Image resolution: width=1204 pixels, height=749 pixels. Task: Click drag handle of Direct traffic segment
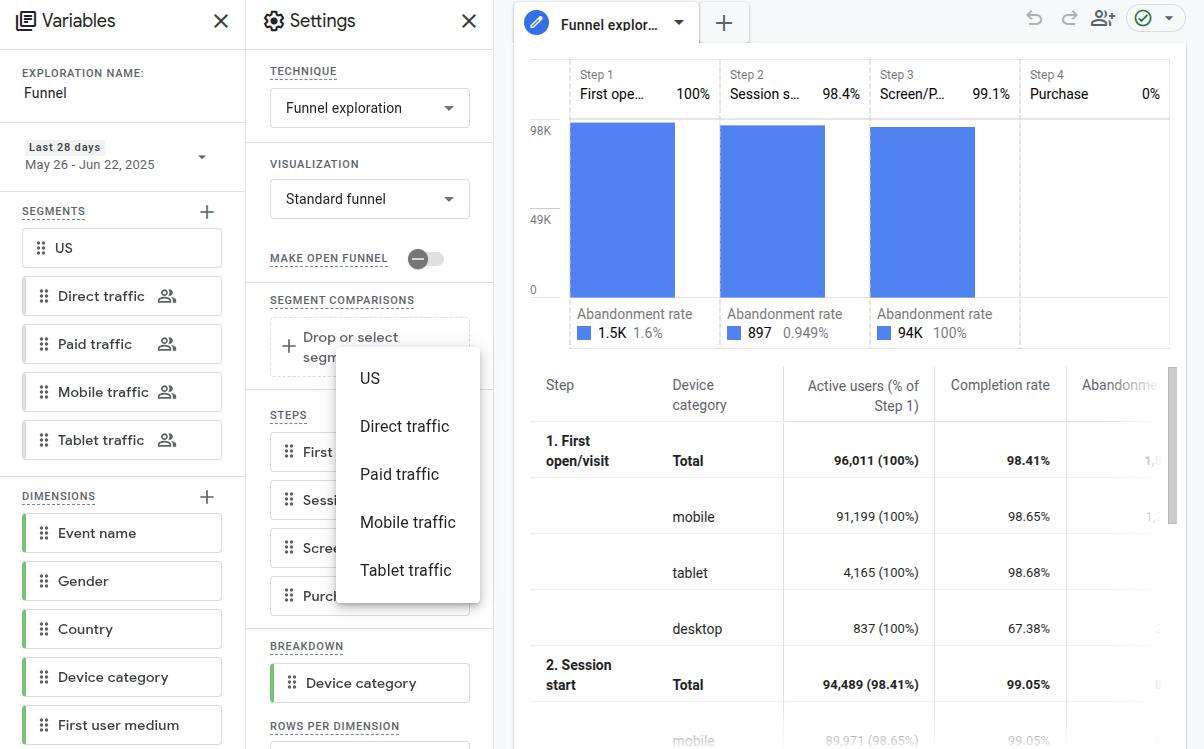pyautogui.click(x=44, y=296)
